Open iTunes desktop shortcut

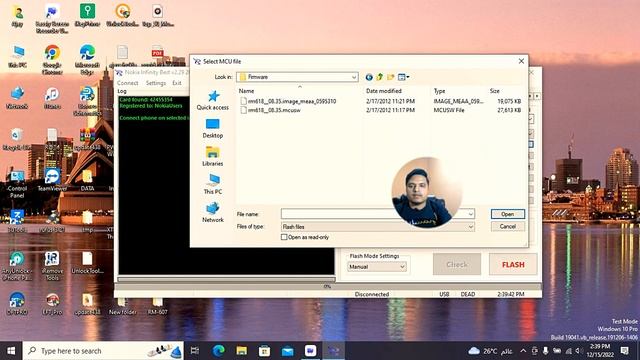pos(52,98)
